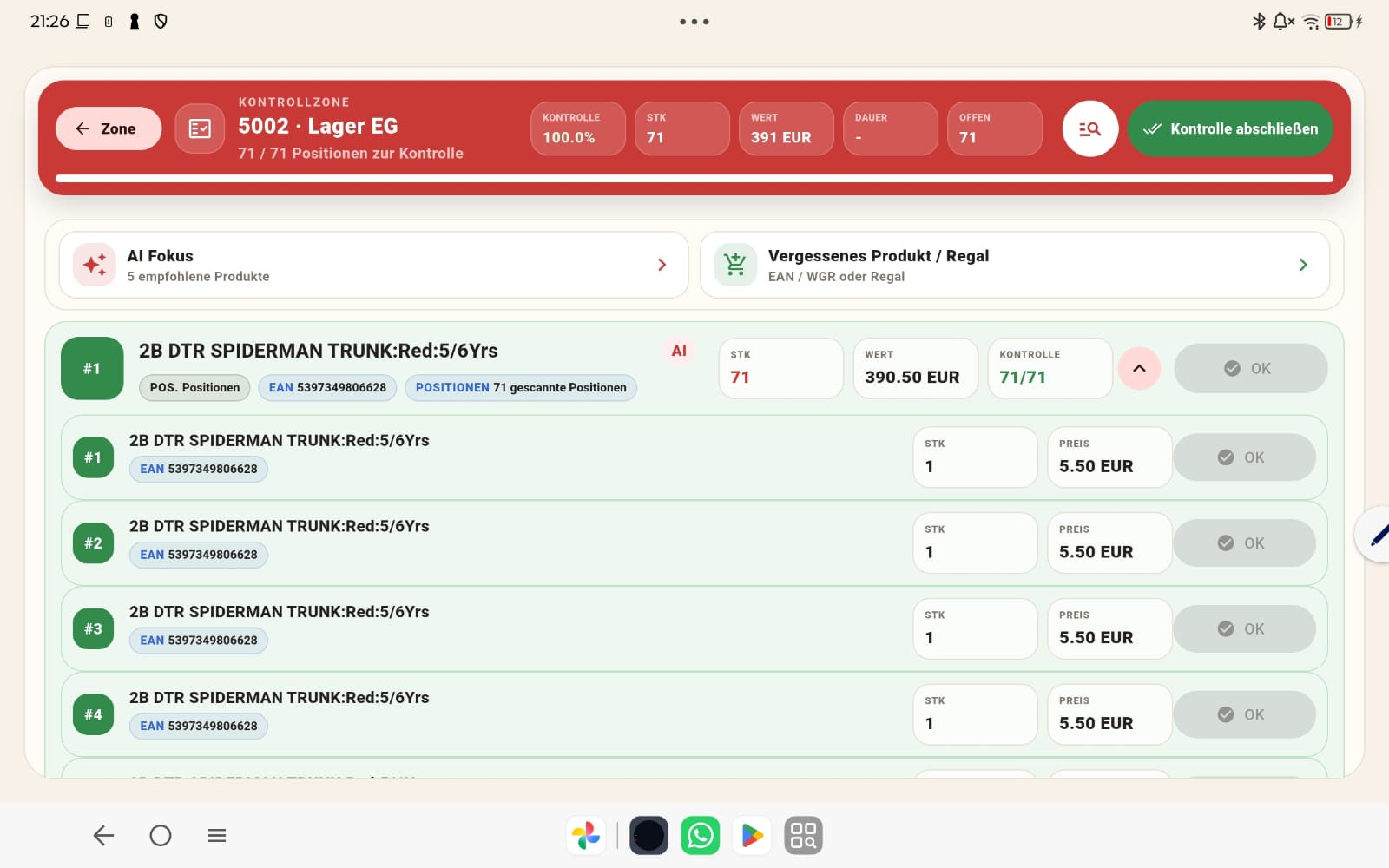This screenshot has width=1389, height=868.
Task: Mark position #4 as OK
Action: tap(1244, 715)
